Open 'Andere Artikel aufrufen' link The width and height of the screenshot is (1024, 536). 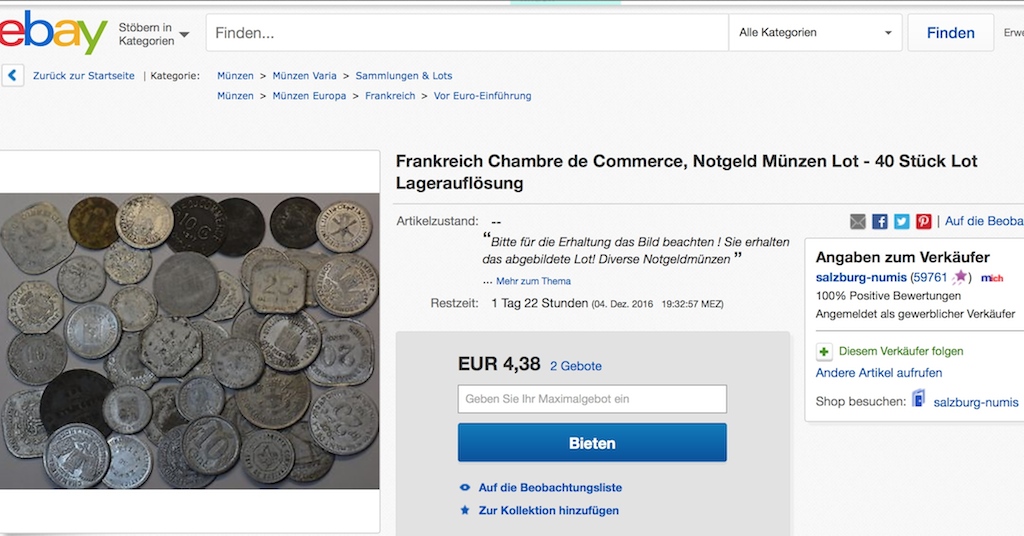tap(878, 373)
